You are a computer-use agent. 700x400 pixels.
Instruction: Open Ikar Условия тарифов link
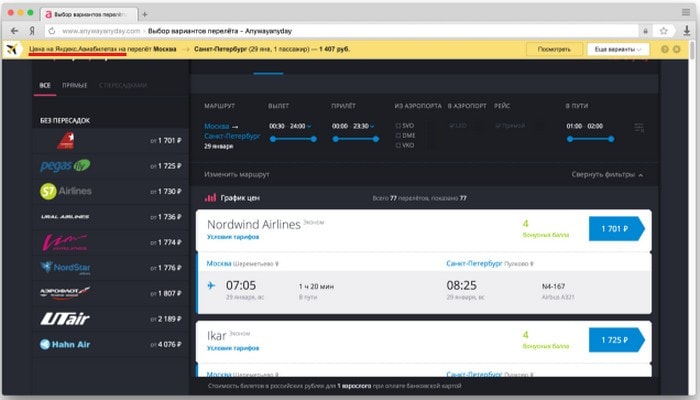pos(233,348)
